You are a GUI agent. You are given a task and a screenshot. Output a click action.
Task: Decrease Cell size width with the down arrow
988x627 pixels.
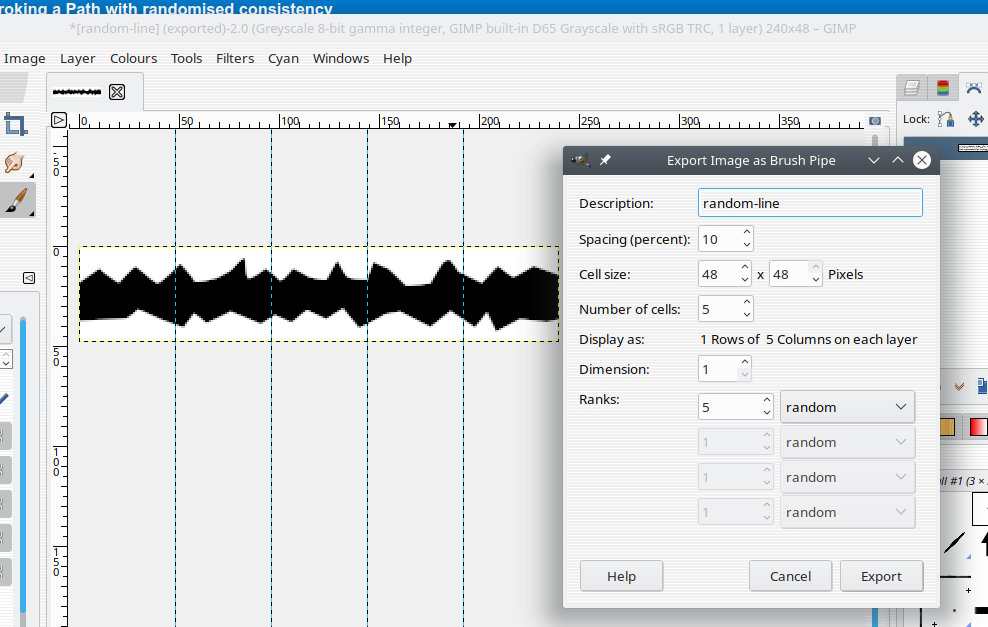click(745, 280)
